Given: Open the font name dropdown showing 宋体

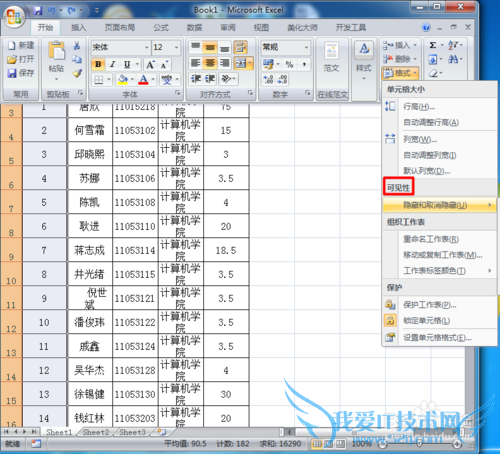Looking at the screenshot, I should 146,47.
